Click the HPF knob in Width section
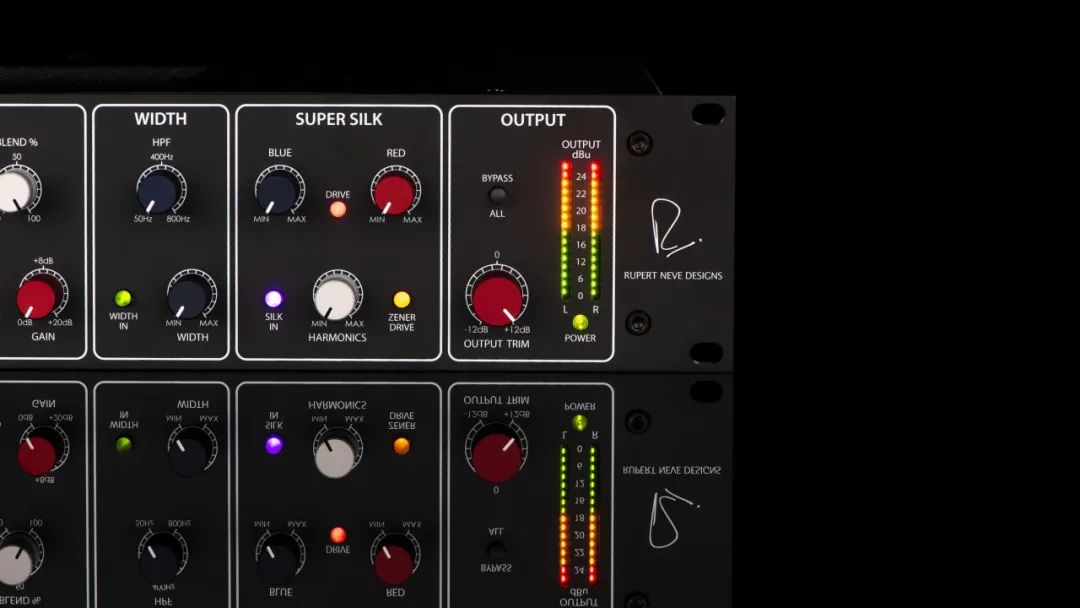Screen dimensions: 1080x608 click(x=160, y=190)
